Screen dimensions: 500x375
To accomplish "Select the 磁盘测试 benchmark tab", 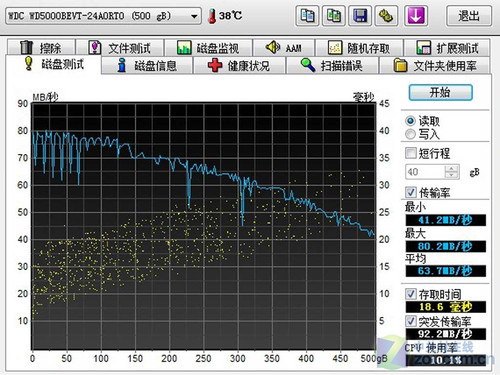I will (x=53, y=64).
